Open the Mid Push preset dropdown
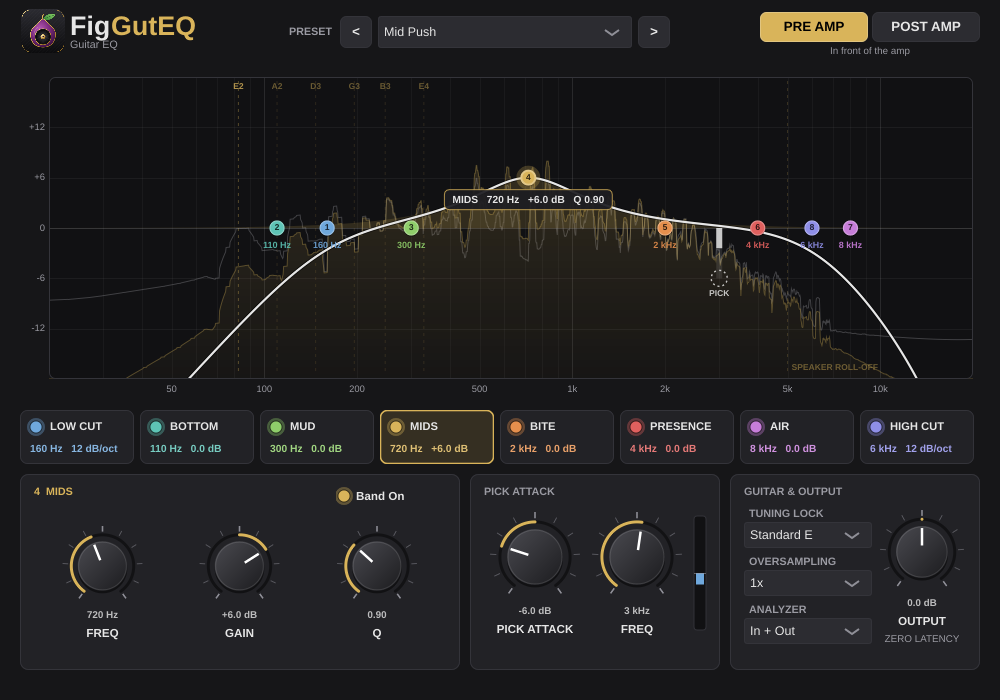 [504, 32]
